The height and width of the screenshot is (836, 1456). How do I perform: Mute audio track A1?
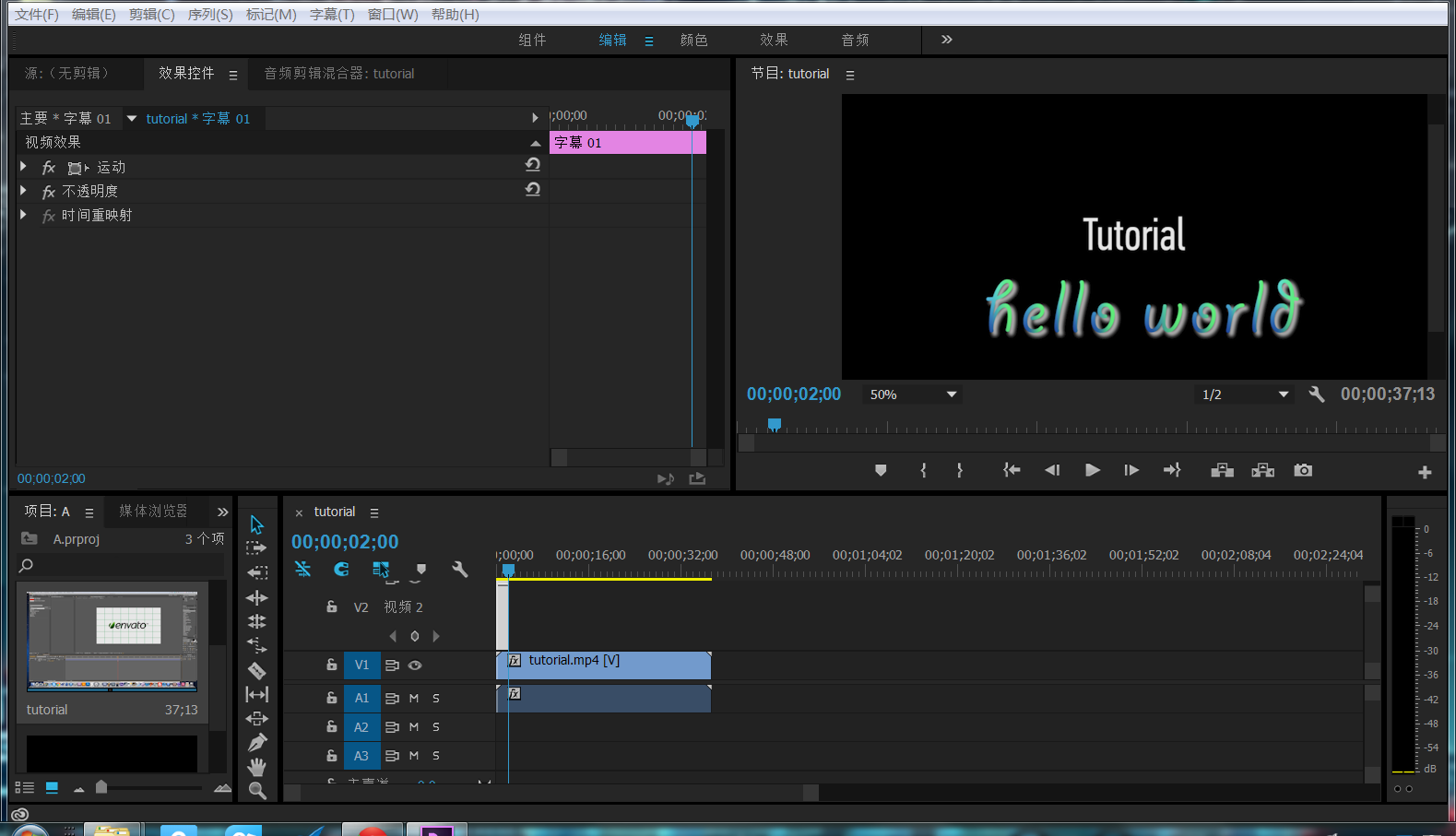coord(414,699)
